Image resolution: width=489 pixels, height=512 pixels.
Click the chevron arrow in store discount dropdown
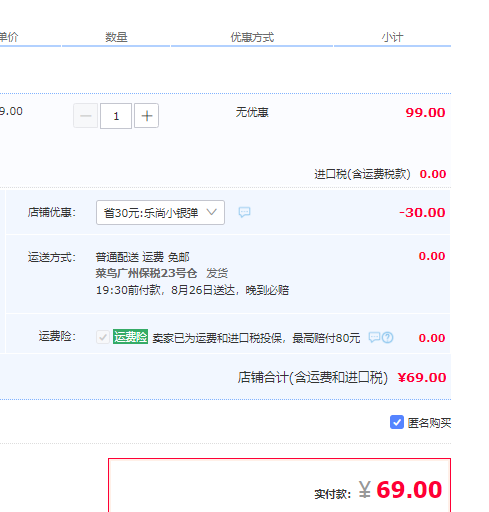point(212,212)
